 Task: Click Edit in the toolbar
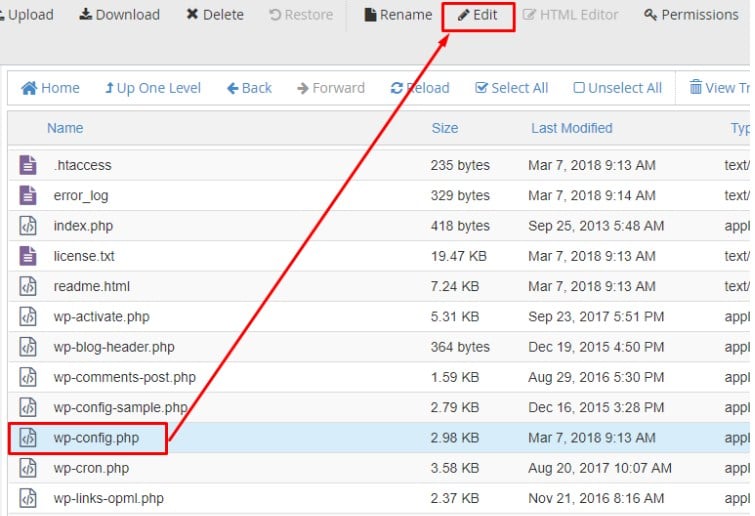pyautogui.click(x=478, y=15)
